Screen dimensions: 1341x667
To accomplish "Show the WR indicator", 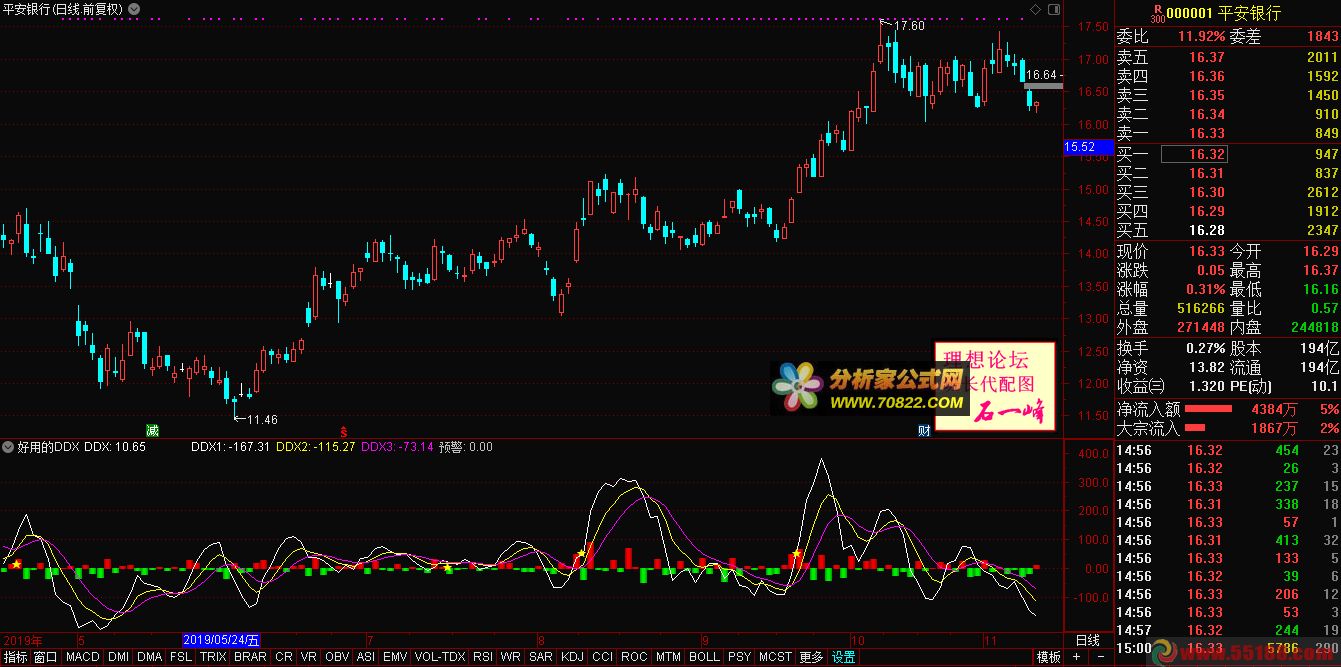I will tap(511, 658).
